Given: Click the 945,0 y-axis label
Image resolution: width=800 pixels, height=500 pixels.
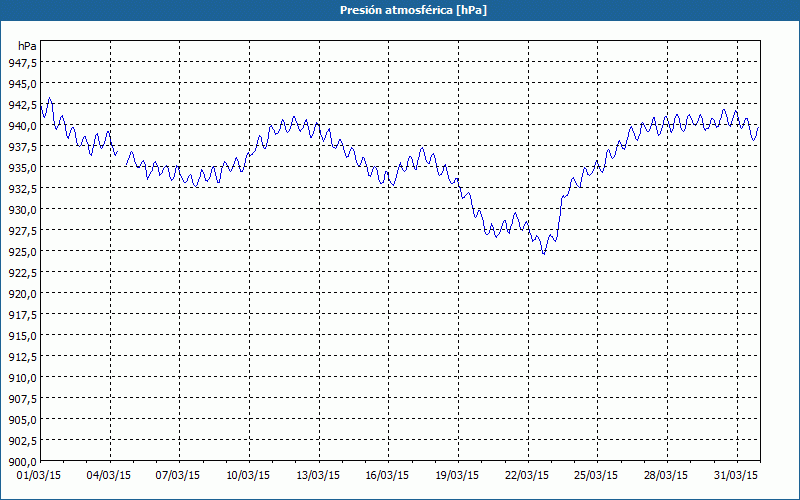Looking at the screenshot, I should tap(22, 83).
